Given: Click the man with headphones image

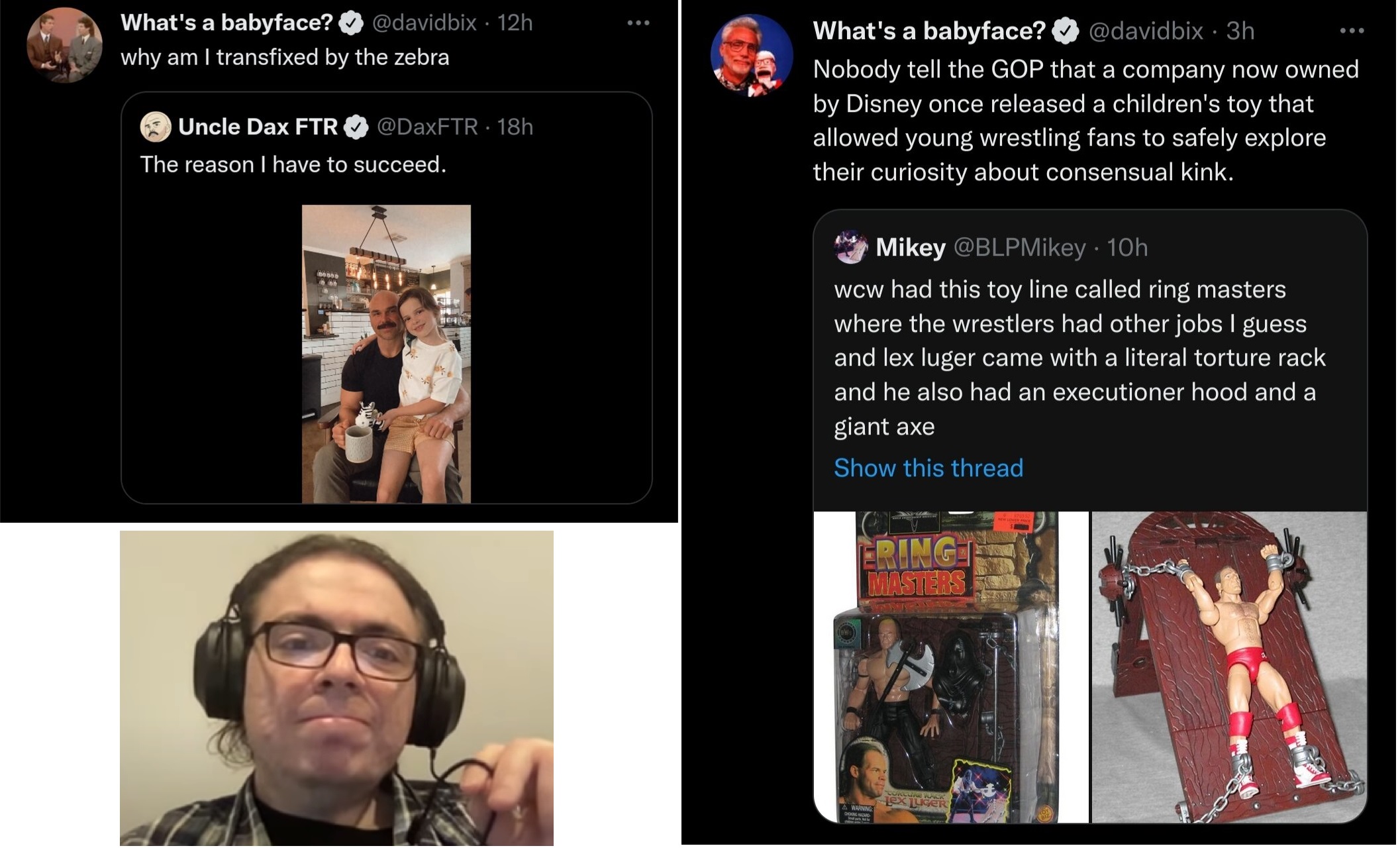Looking at the screenshot, I should [x=336, y=688].
